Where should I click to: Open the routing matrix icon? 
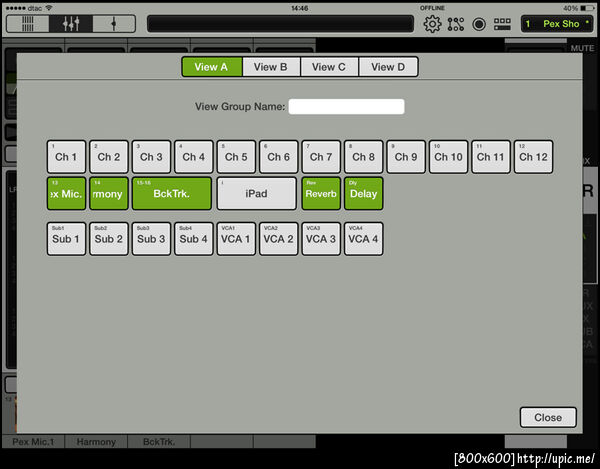click(456, 24)
